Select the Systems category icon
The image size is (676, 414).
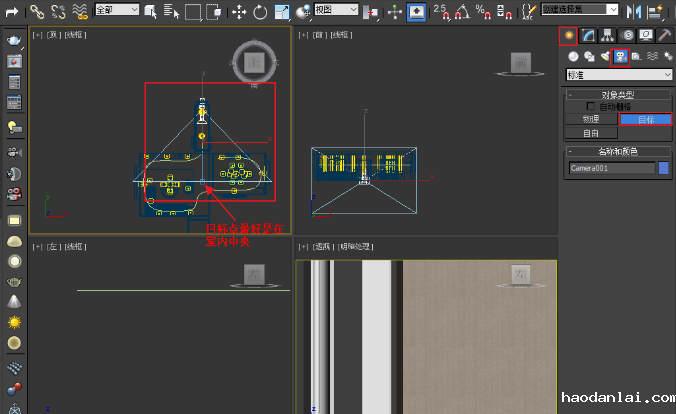[668, 56]
